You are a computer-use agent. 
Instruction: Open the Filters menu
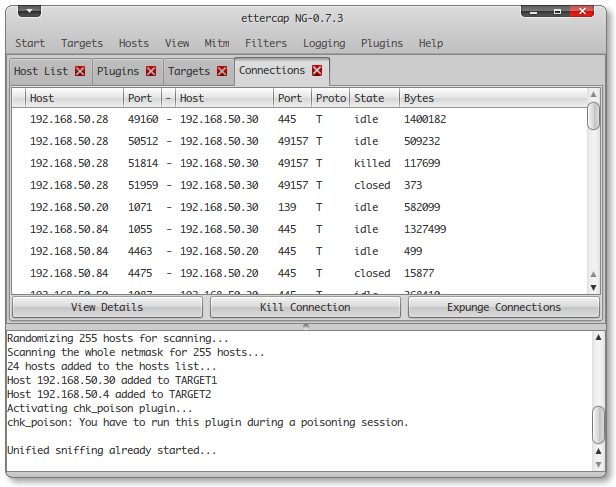(266, 43)
